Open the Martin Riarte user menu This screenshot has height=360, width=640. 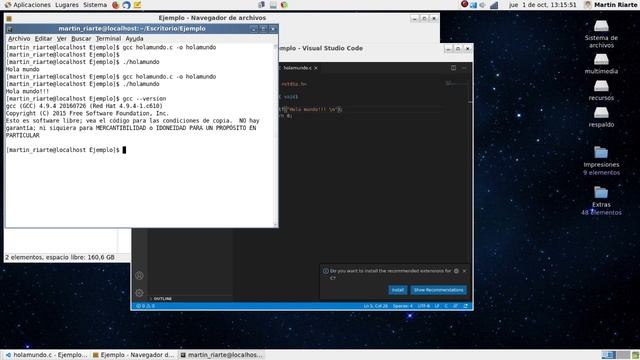611,5
